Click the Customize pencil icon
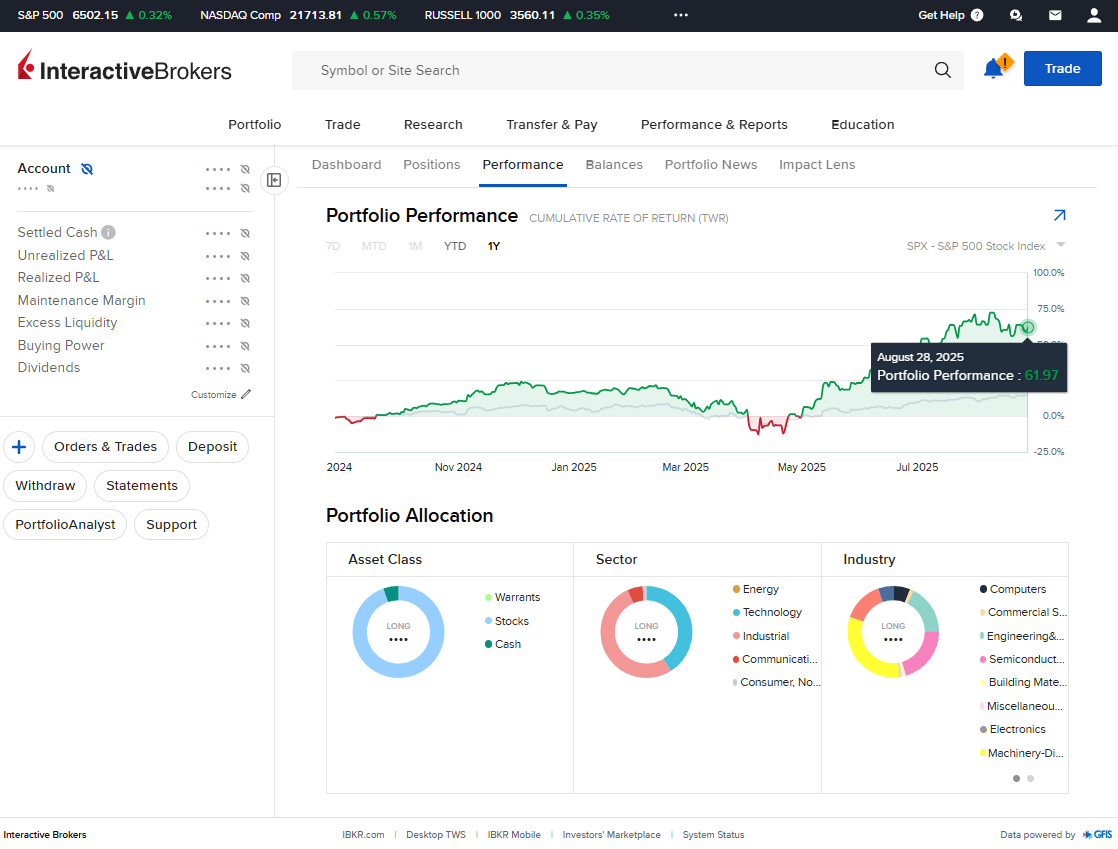Screen dimensions: 1118x849 tap(246, 394)
